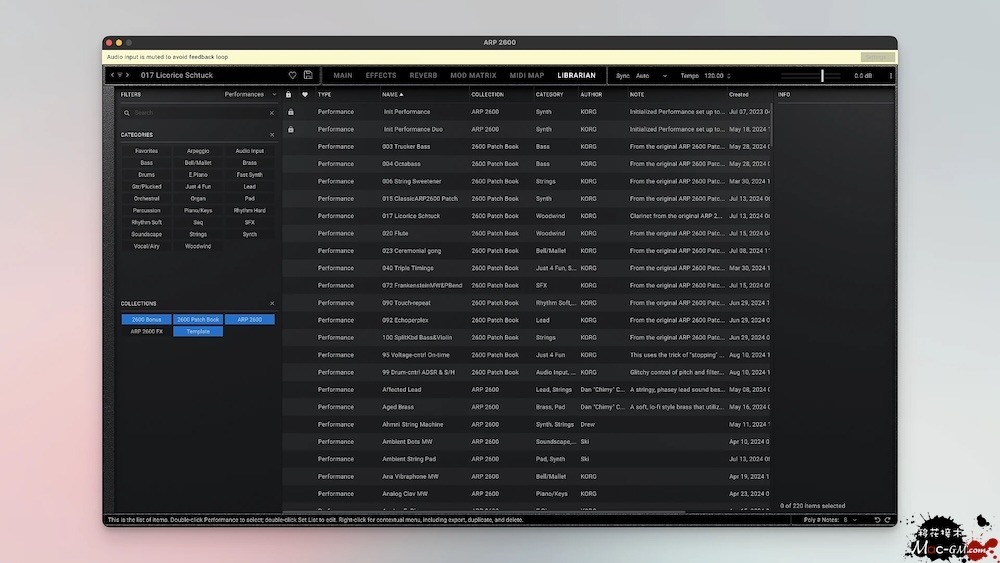Sort by the TYPE column header
The image size is (1000, 563).
(x=325, y=94)
